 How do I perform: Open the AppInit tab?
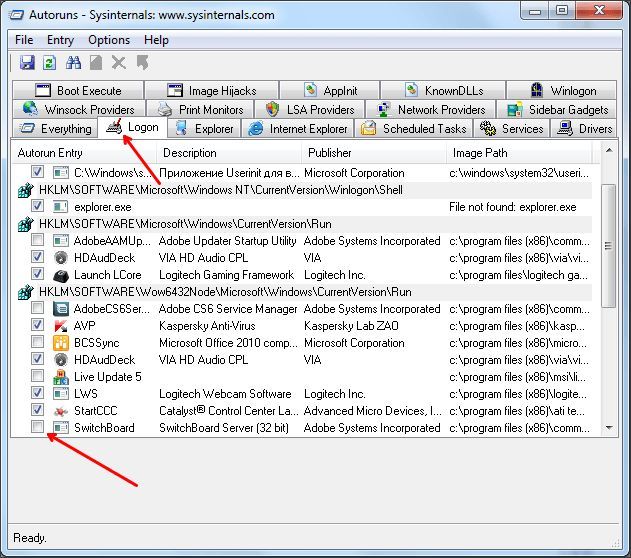tap(330, 91)
